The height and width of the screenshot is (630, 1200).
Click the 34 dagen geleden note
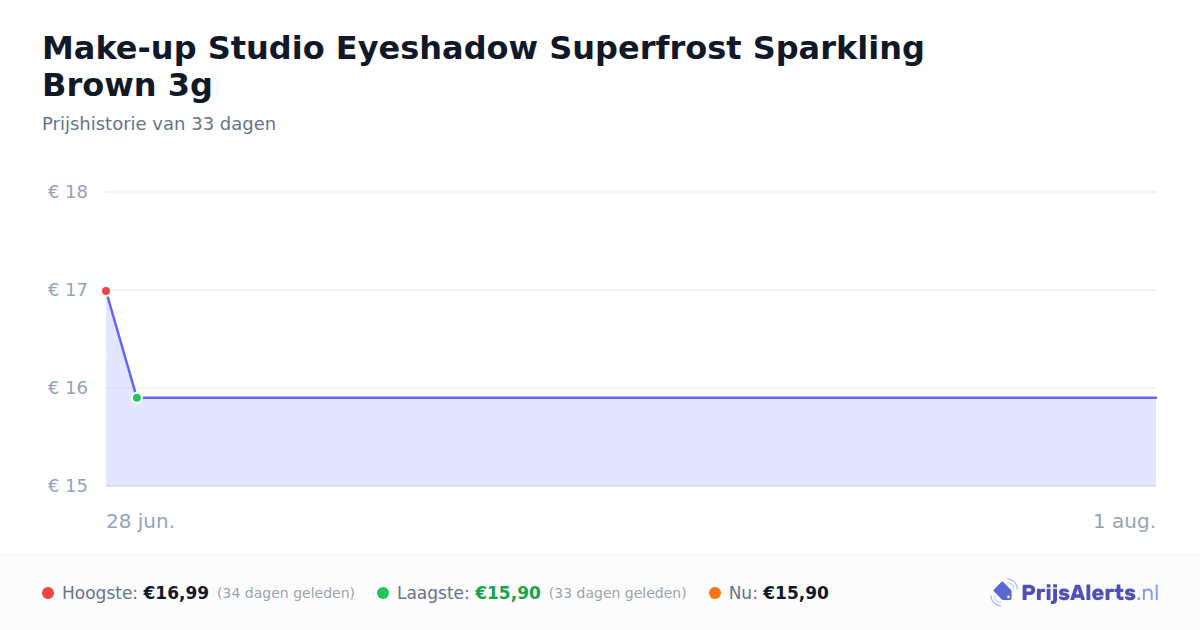pos(286,593)
